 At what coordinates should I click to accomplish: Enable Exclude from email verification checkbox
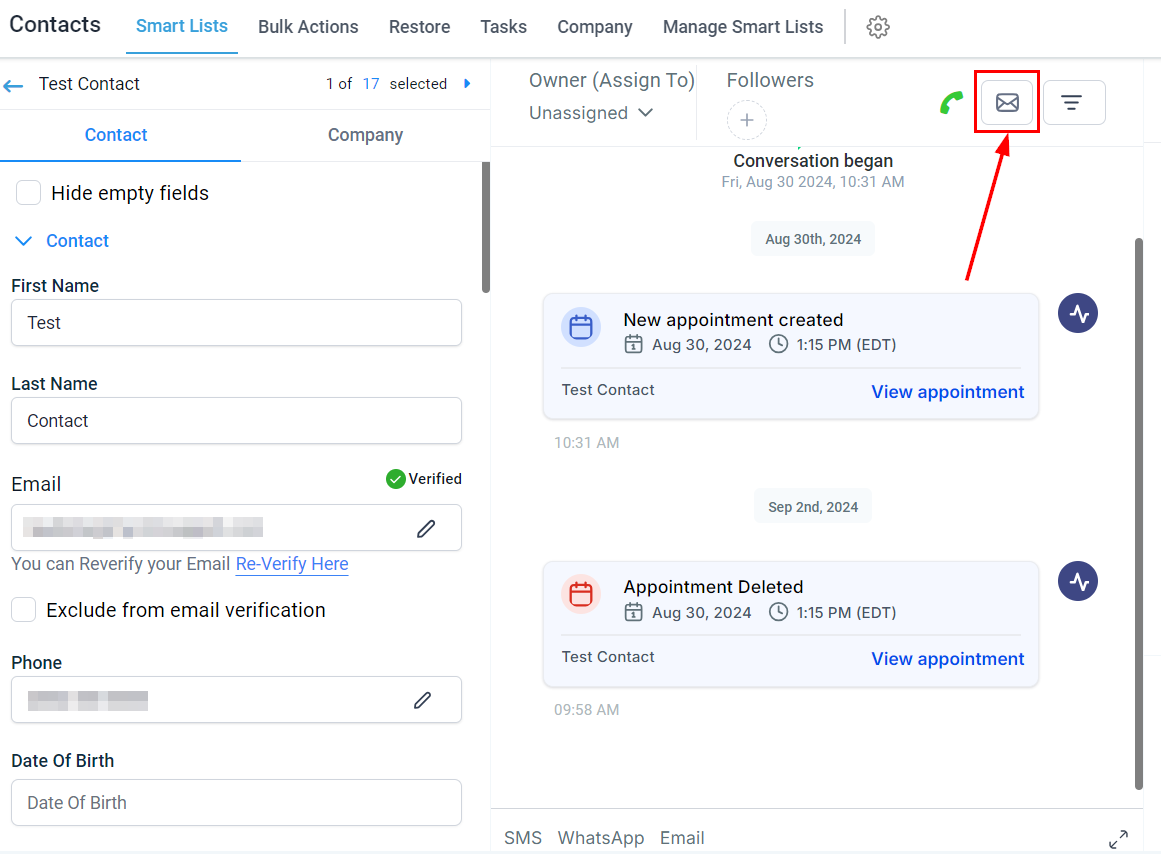(x=24, y=610)
